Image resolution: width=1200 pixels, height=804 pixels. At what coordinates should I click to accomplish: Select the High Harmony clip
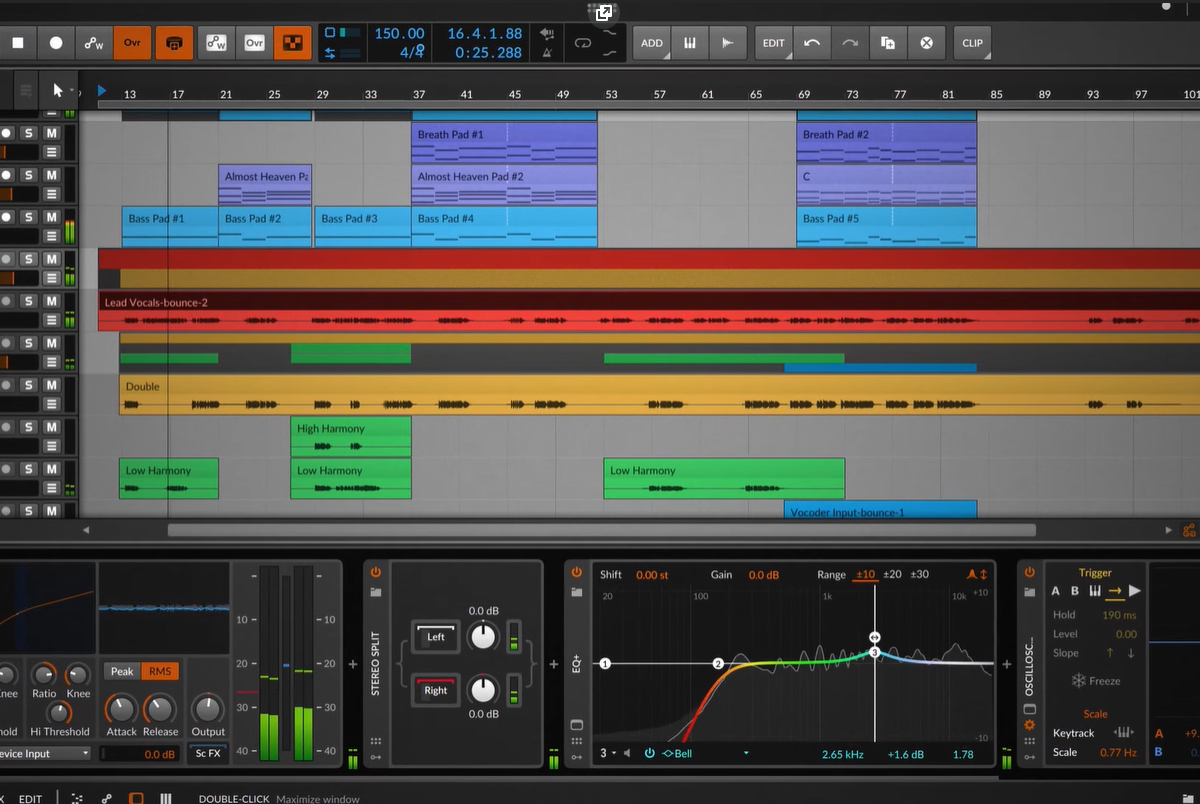(x=350, y=438)
